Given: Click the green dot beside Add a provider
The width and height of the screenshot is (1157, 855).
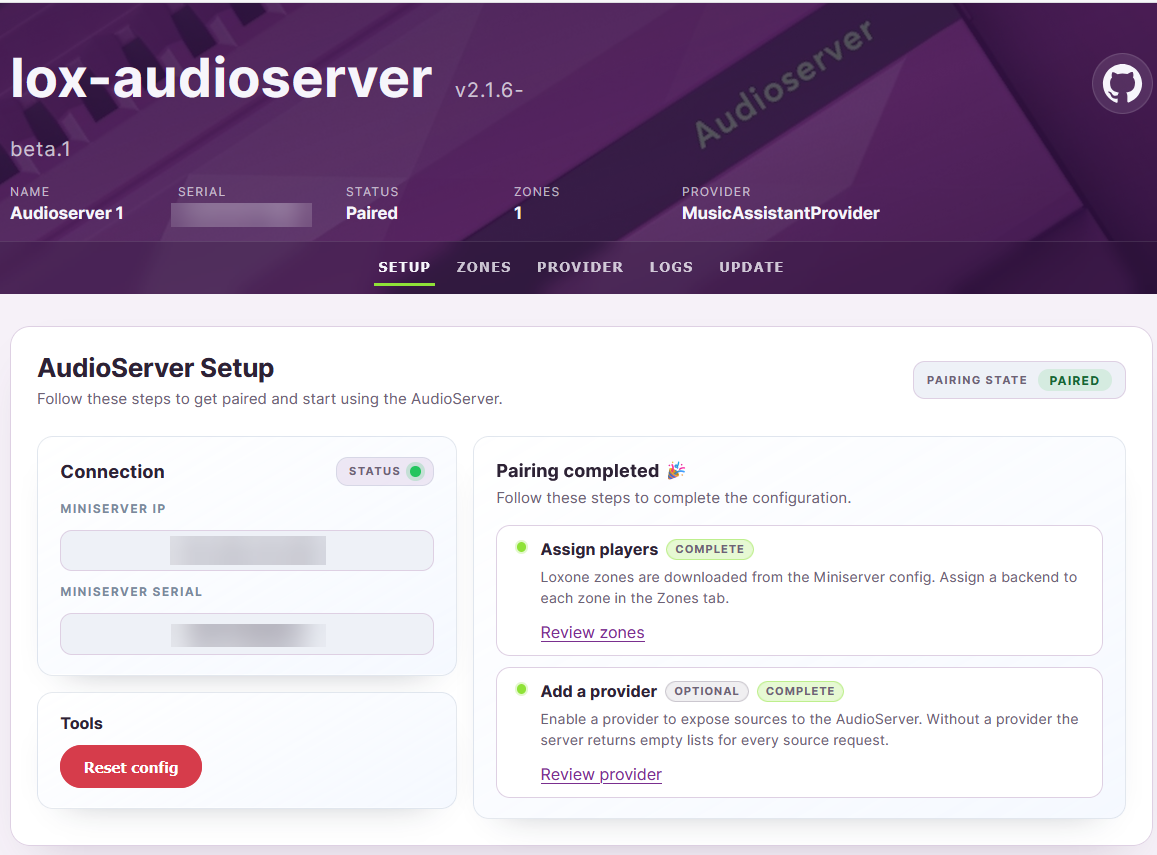Looking at the screenshot, I should [521, 689].
